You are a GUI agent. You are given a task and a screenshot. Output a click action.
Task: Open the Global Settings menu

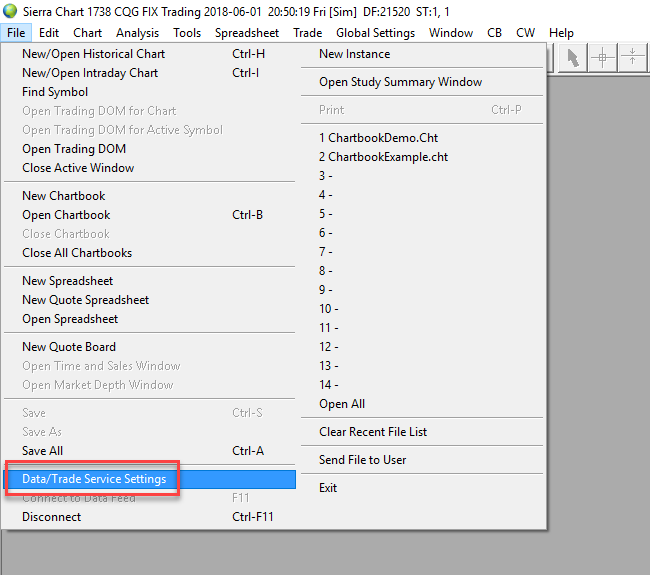pos(375,33)
